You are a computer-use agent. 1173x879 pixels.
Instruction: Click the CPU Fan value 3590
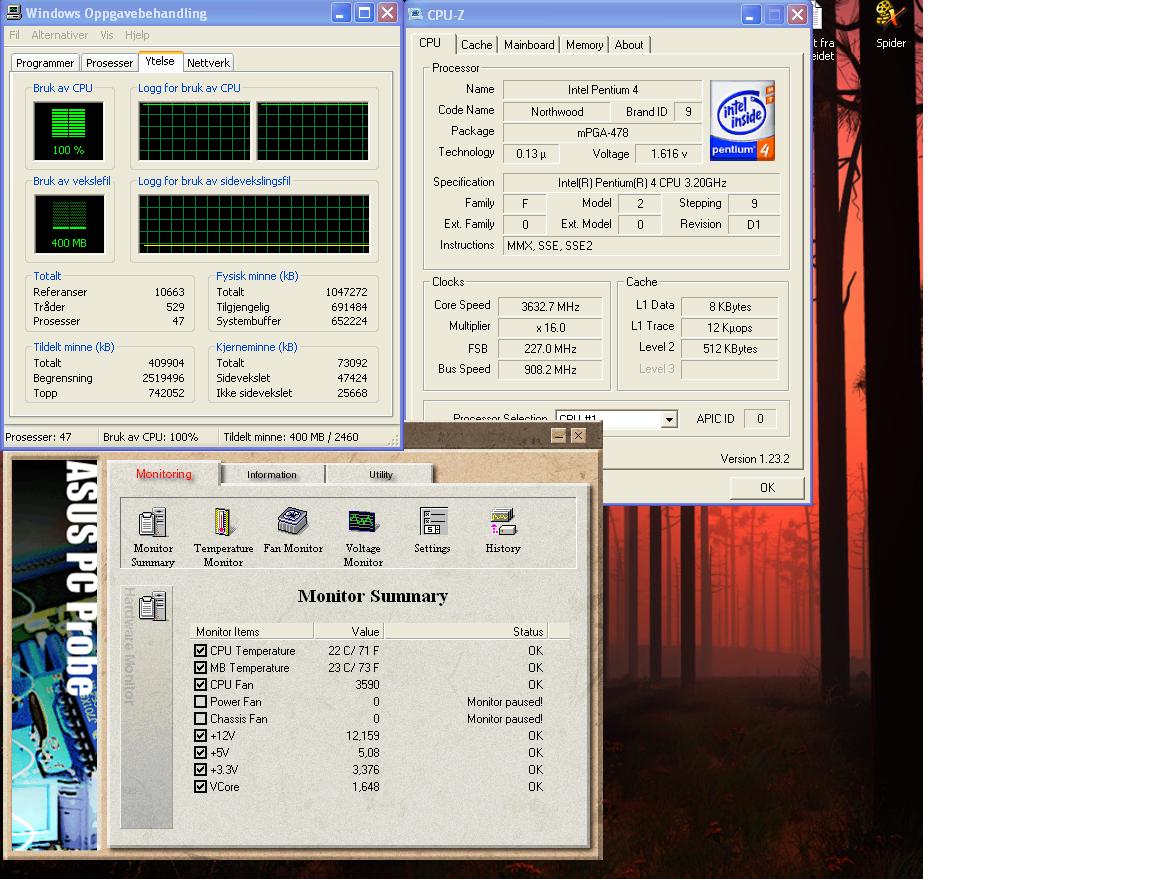[367, 684]
